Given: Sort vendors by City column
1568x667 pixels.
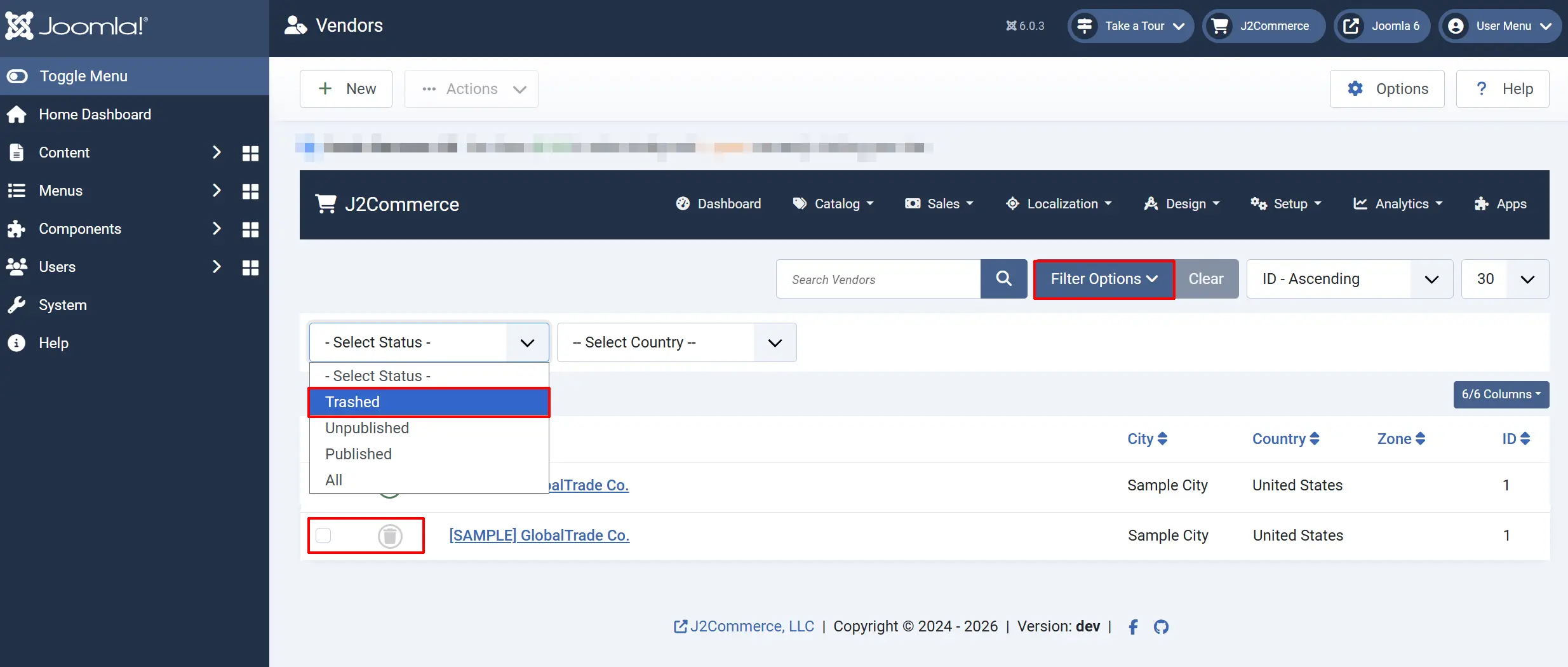Looking at the screenshot, I should (x=1148, y=439).
